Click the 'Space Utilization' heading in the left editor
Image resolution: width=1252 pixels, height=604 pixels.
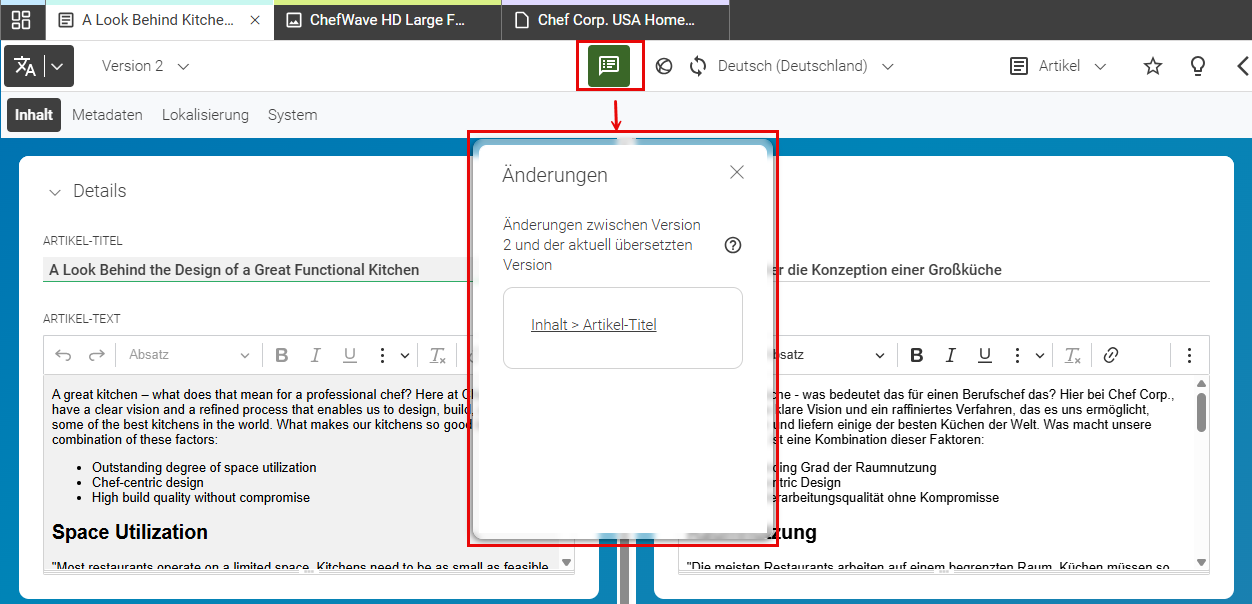[x=130, y=532]
